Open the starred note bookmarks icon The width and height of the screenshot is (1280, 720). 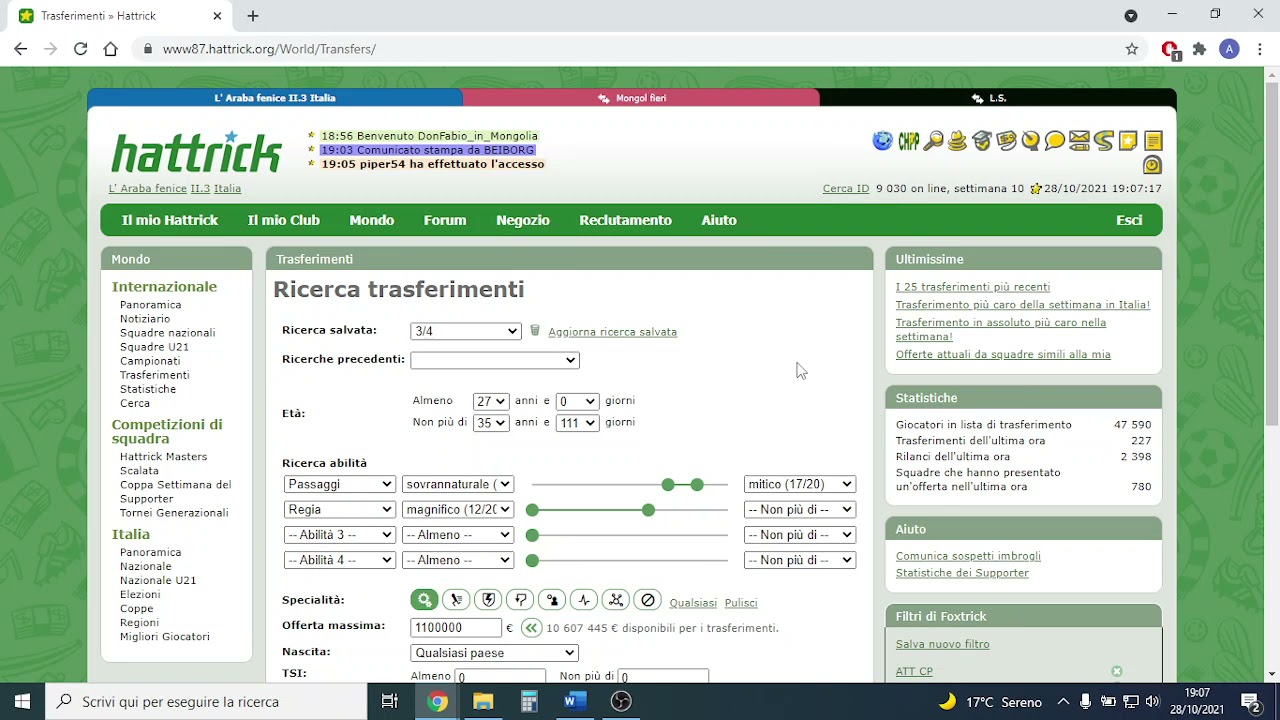point(1128,141)
